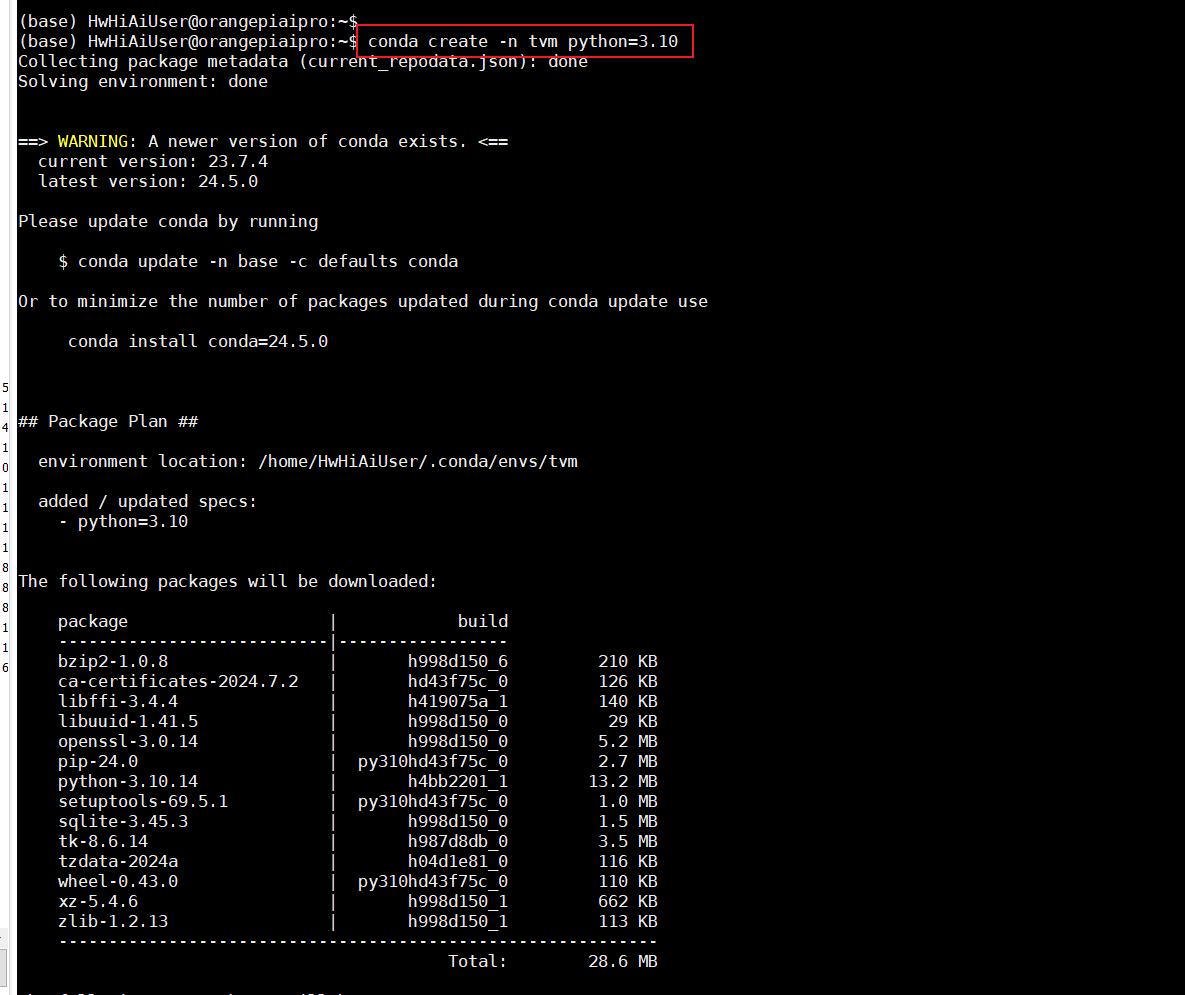Click 'current version: 23.7.4' line

153,162
